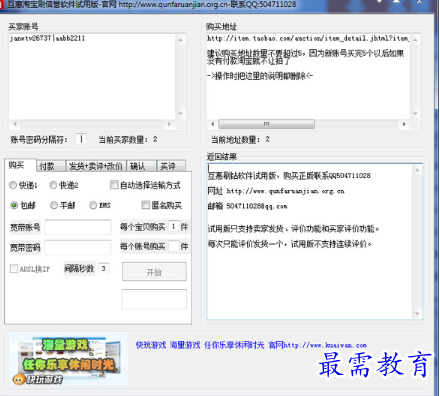
Task: Toggle the ADSL换IP checkbox
Action: (14, 269)
